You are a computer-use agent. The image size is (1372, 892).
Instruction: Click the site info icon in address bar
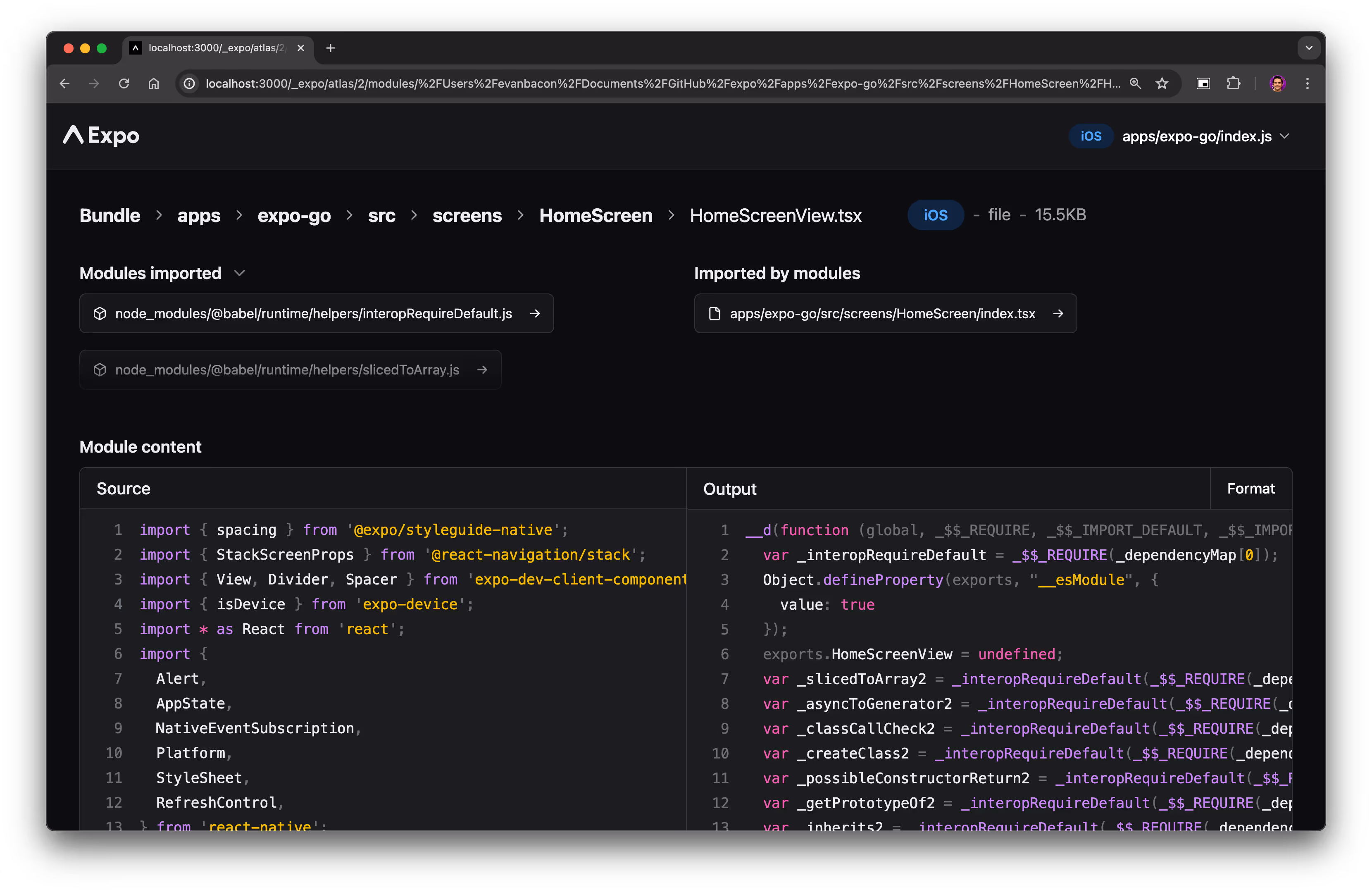point(190,83)
